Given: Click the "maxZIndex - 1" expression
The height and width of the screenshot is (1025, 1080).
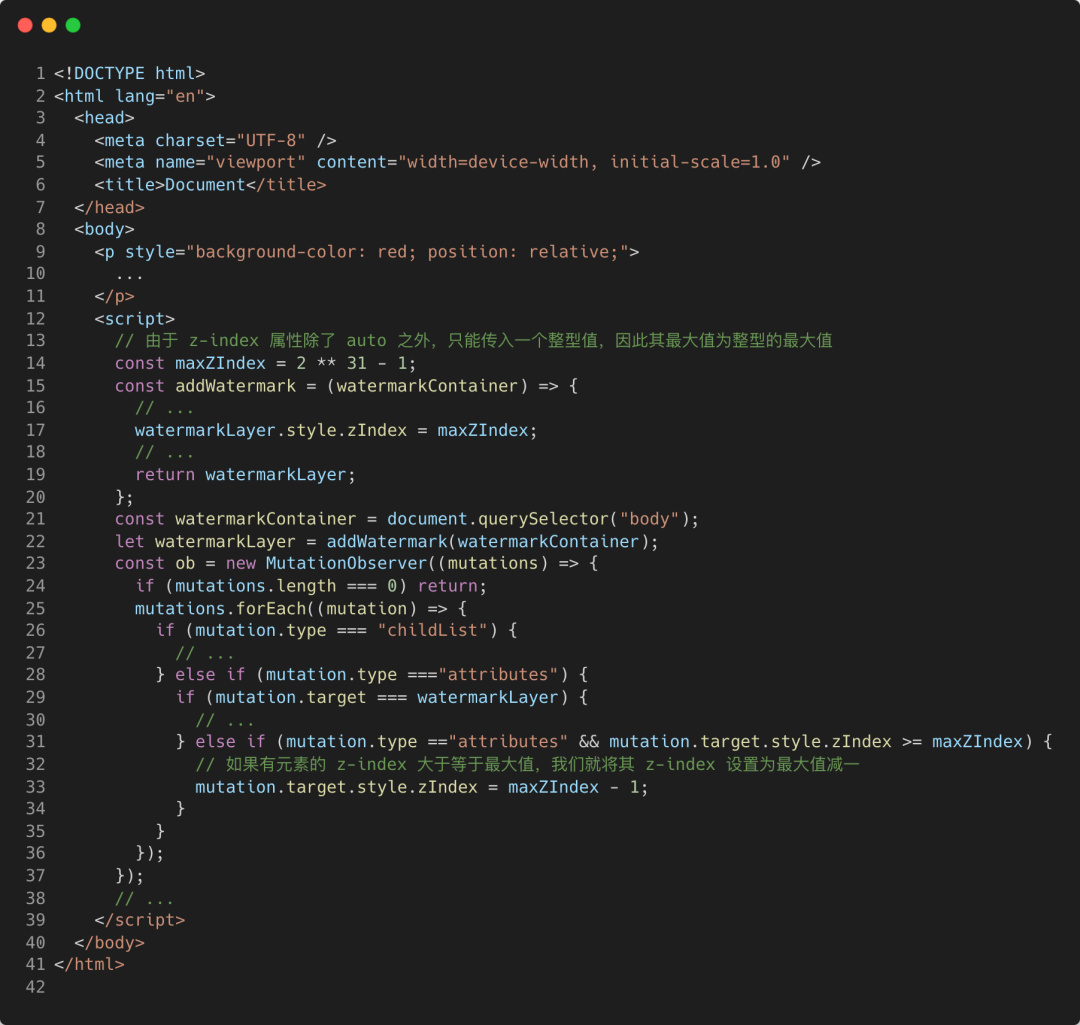Looking at the screenshot, I should (x=573, y=787).
